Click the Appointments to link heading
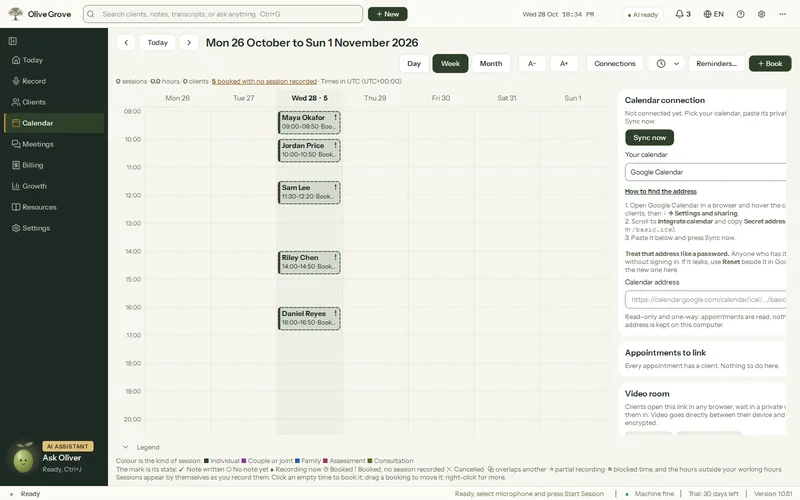The height and width of the screenshot is (500, 800). pyautogui.click(x=665, y=353)
